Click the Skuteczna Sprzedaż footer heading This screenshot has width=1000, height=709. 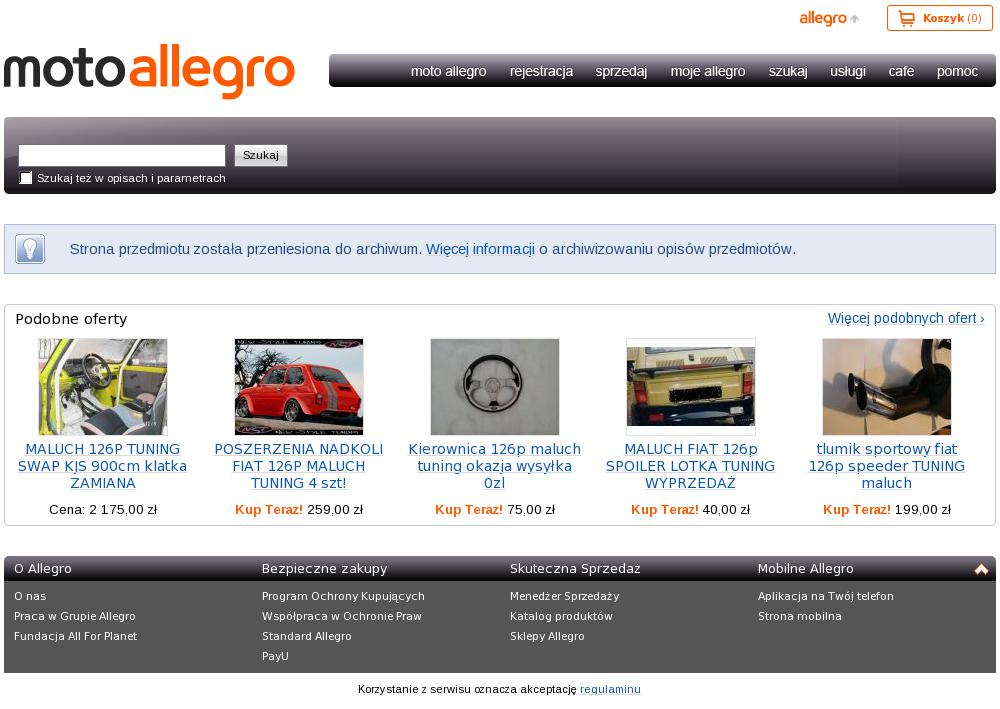pyautogui.click(x=575, y=569)
